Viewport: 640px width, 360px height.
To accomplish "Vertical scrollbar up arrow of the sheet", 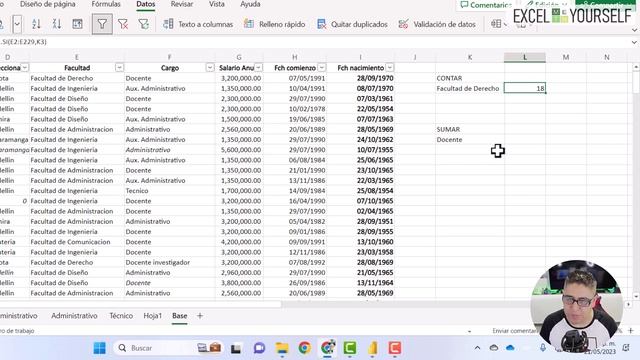I will tap(636, 67).
